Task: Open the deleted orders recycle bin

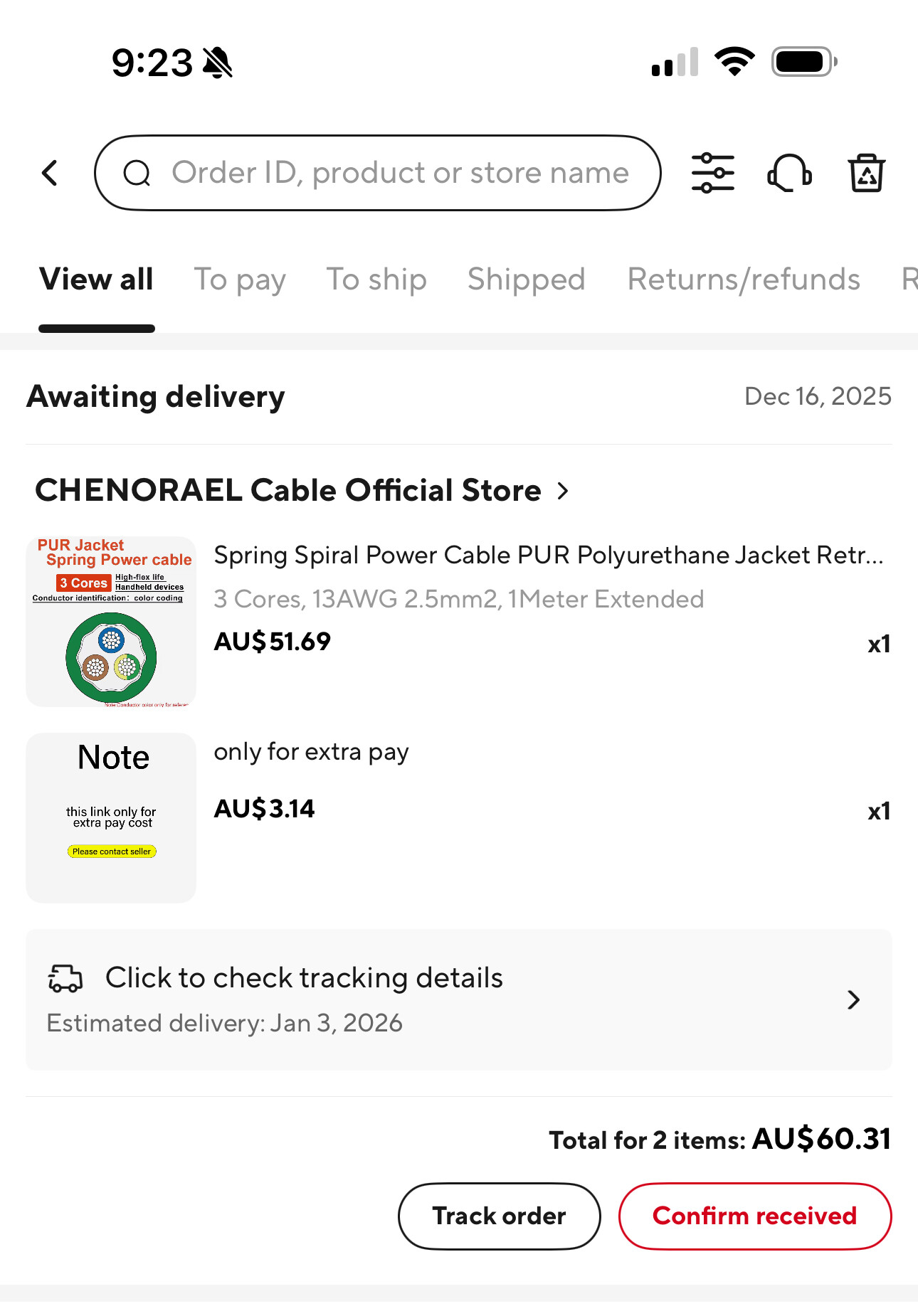Action: click(x=866, y=173)
